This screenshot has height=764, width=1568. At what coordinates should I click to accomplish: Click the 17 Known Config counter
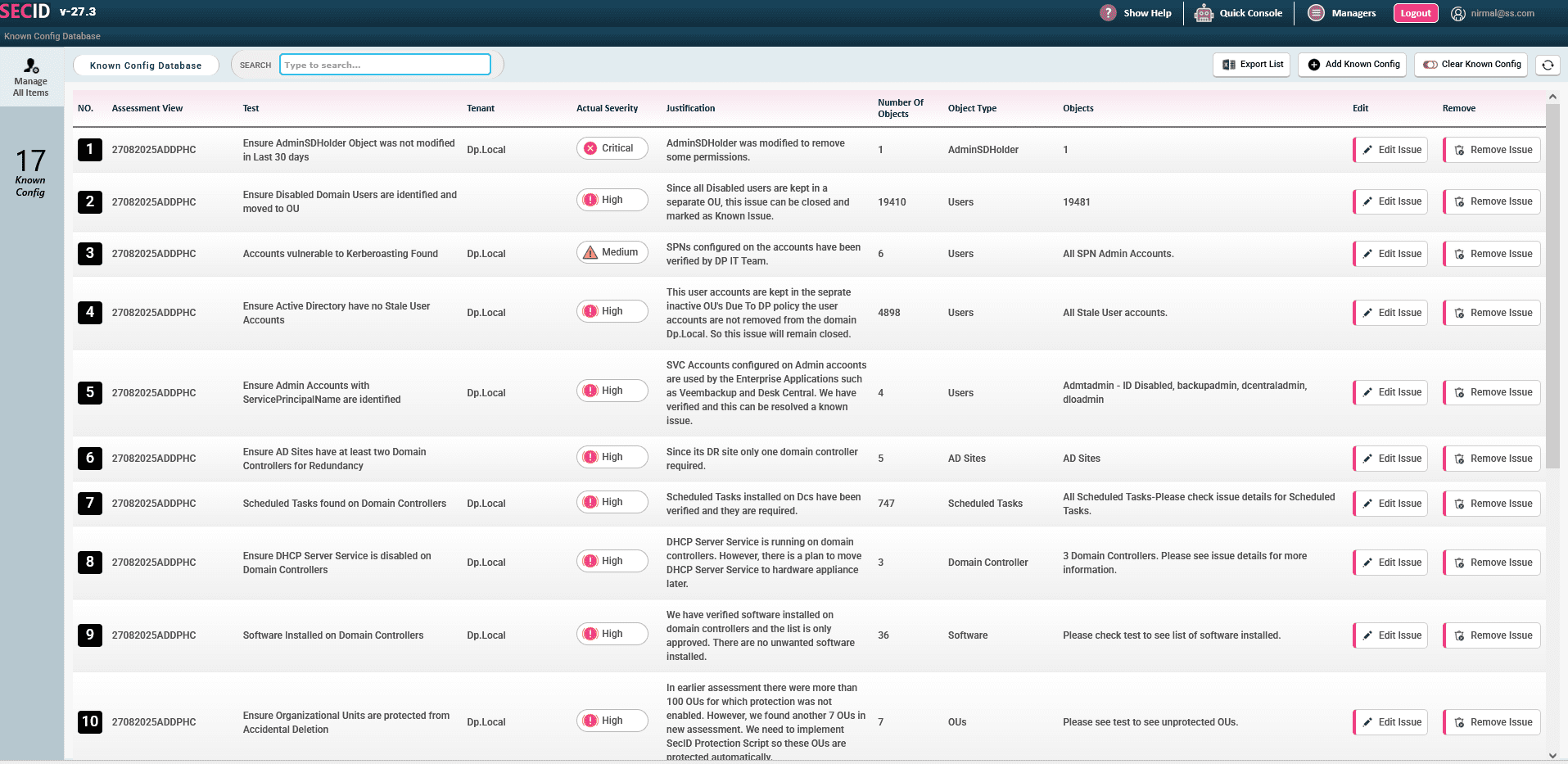click(30, 172)
